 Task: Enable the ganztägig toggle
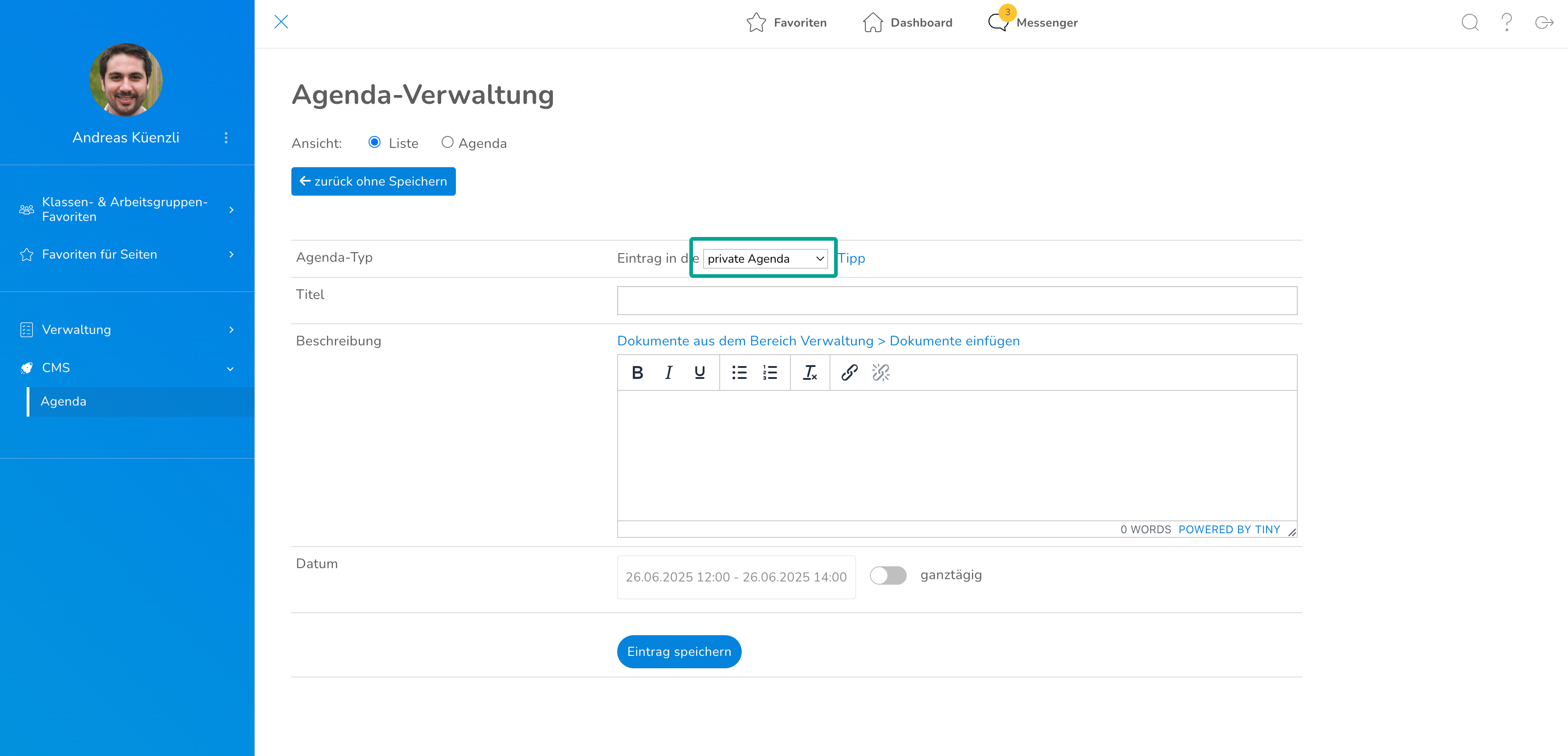point(887,575)
